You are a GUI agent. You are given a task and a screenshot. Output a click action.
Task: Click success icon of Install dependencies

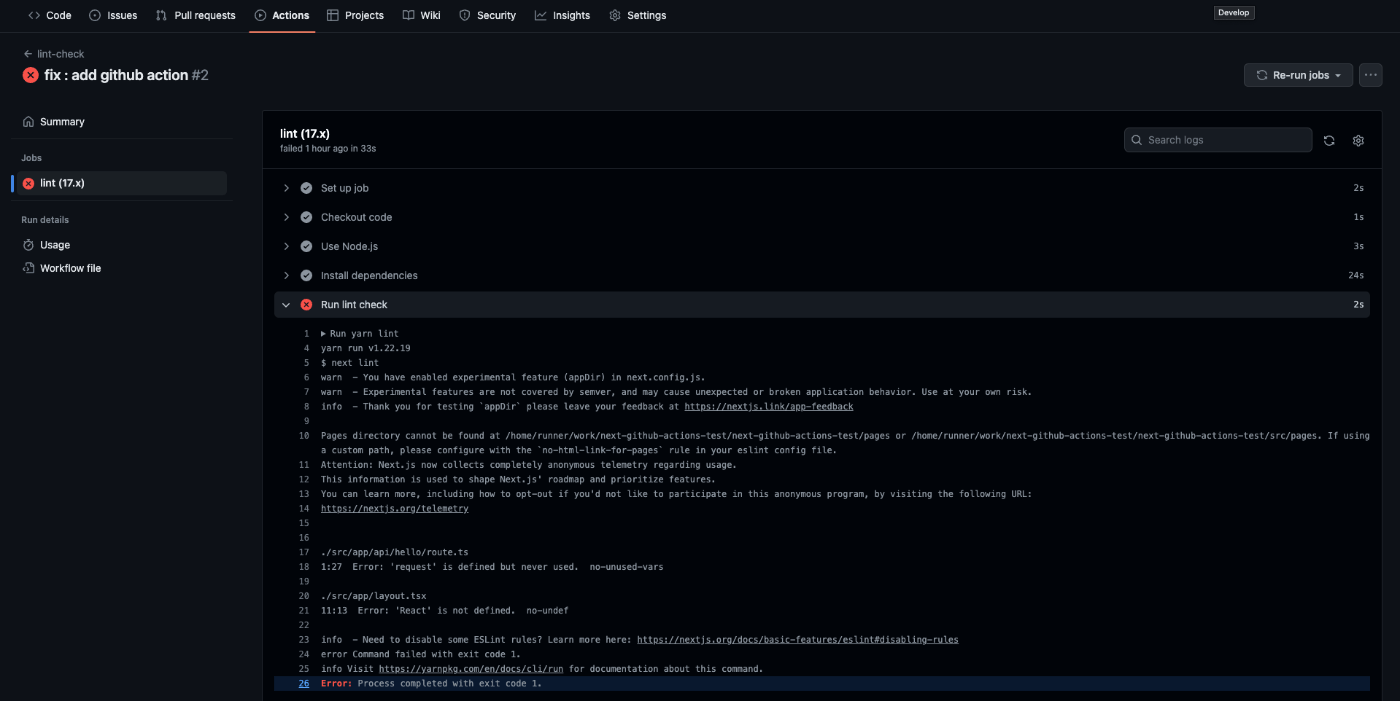tap(306, 275)
